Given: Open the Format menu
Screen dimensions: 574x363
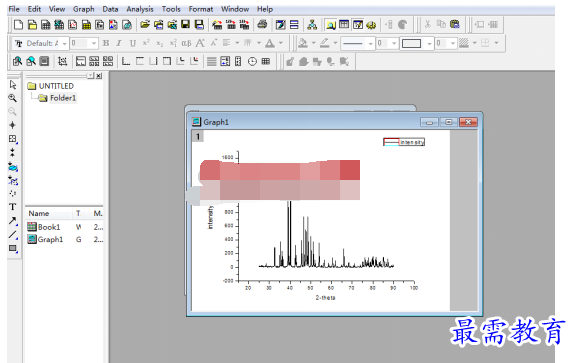Looking at the screenshot, I should click(201, 9).
